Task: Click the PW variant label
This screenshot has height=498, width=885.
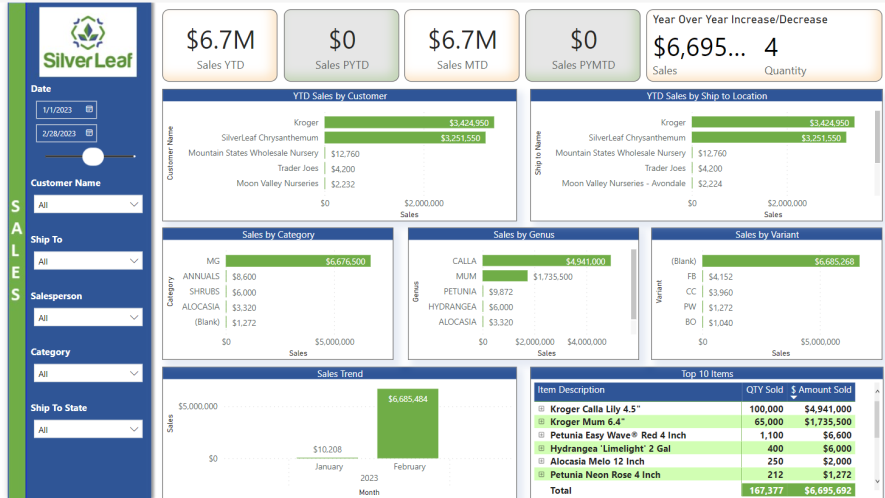Action: (690, 307)
